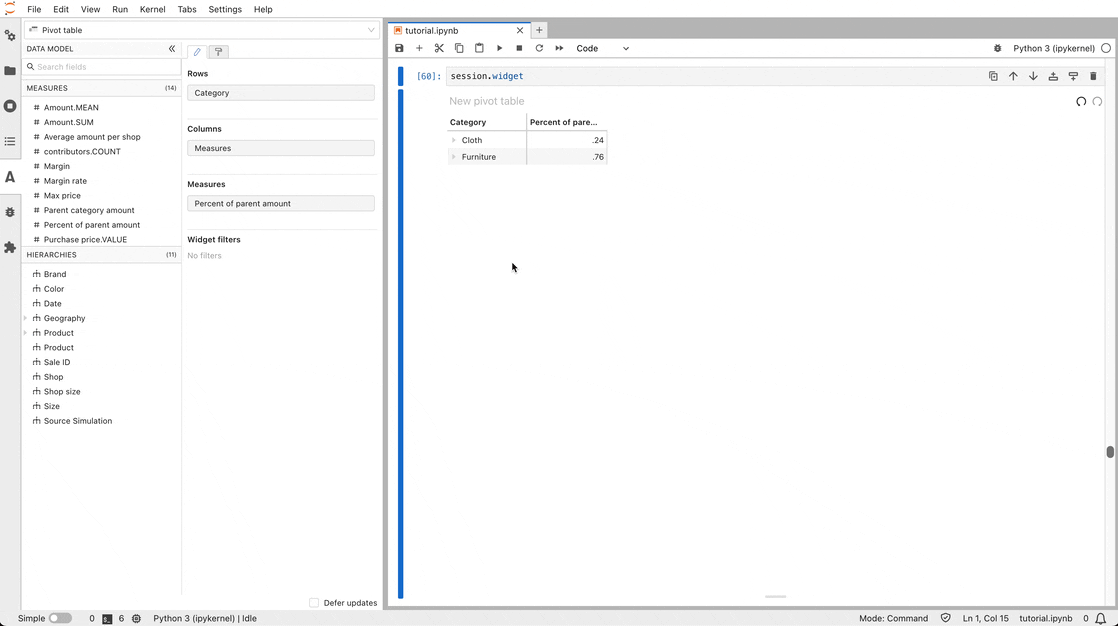Delete the cell with the trash icon
Screen dimensions: 1118x626
1093,76
